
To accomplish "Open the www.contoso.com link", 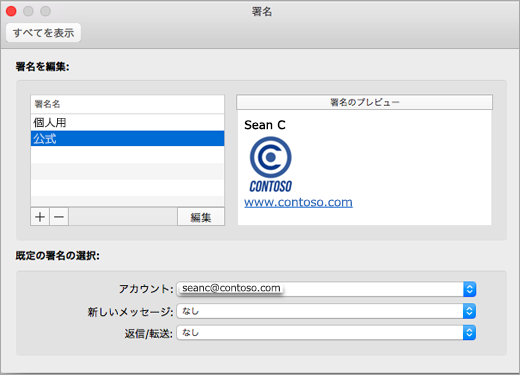I will pos(298,202).
